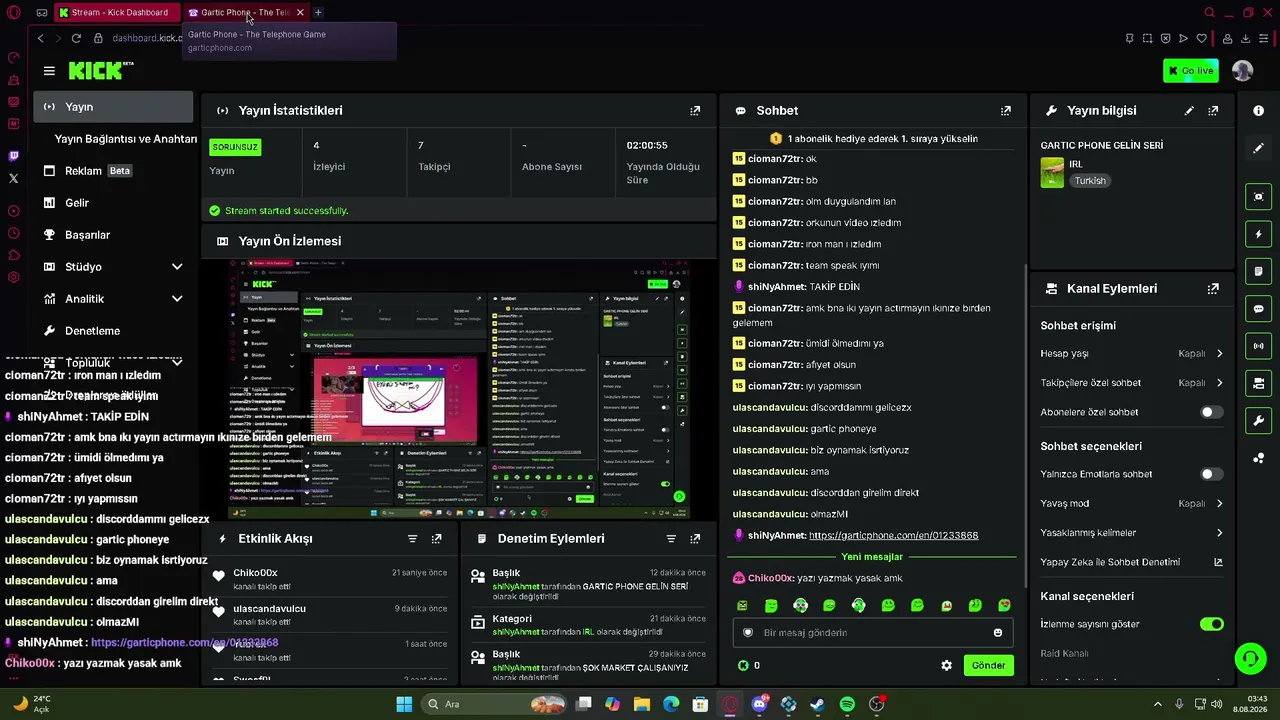Click the Gönder send button
The height and width of the screenshot is (720, 1280).
(988, 665)
